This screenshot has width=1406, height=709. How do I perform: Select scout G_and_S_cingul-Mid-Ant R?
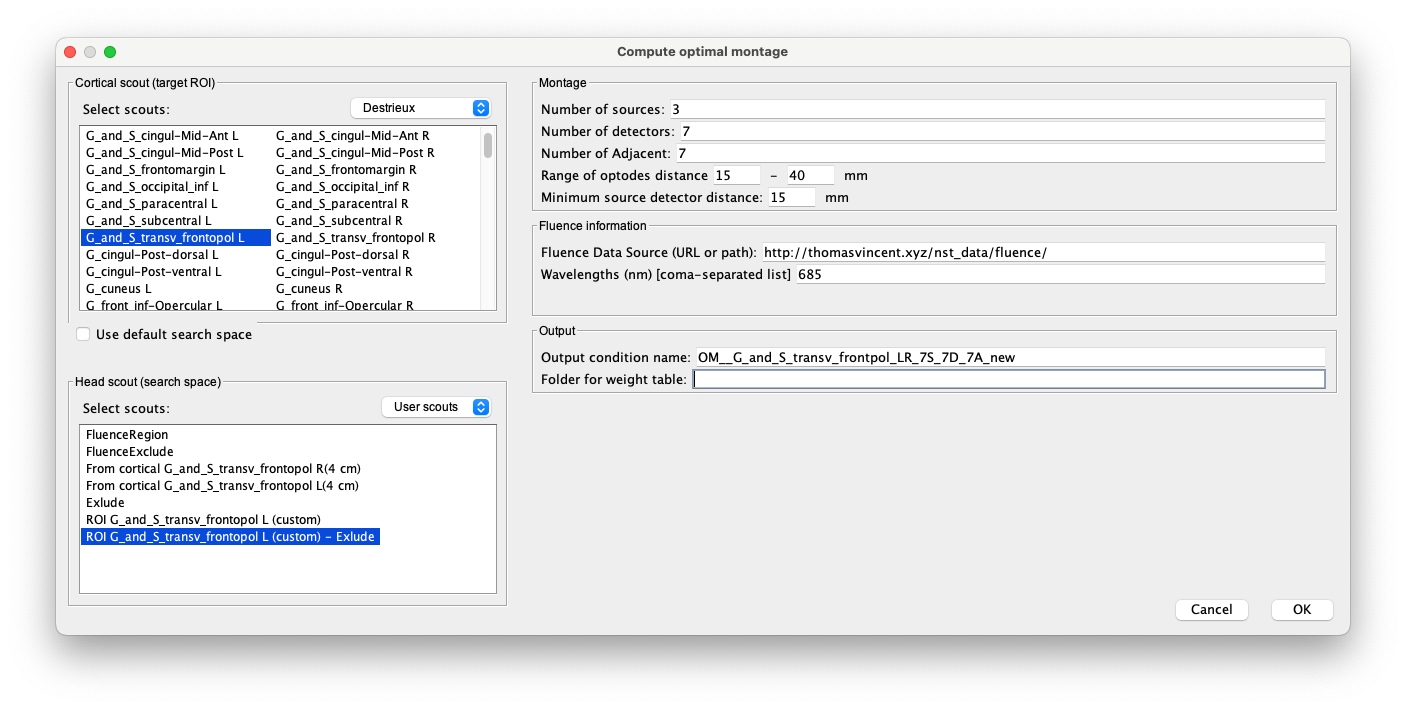[352, 136]
